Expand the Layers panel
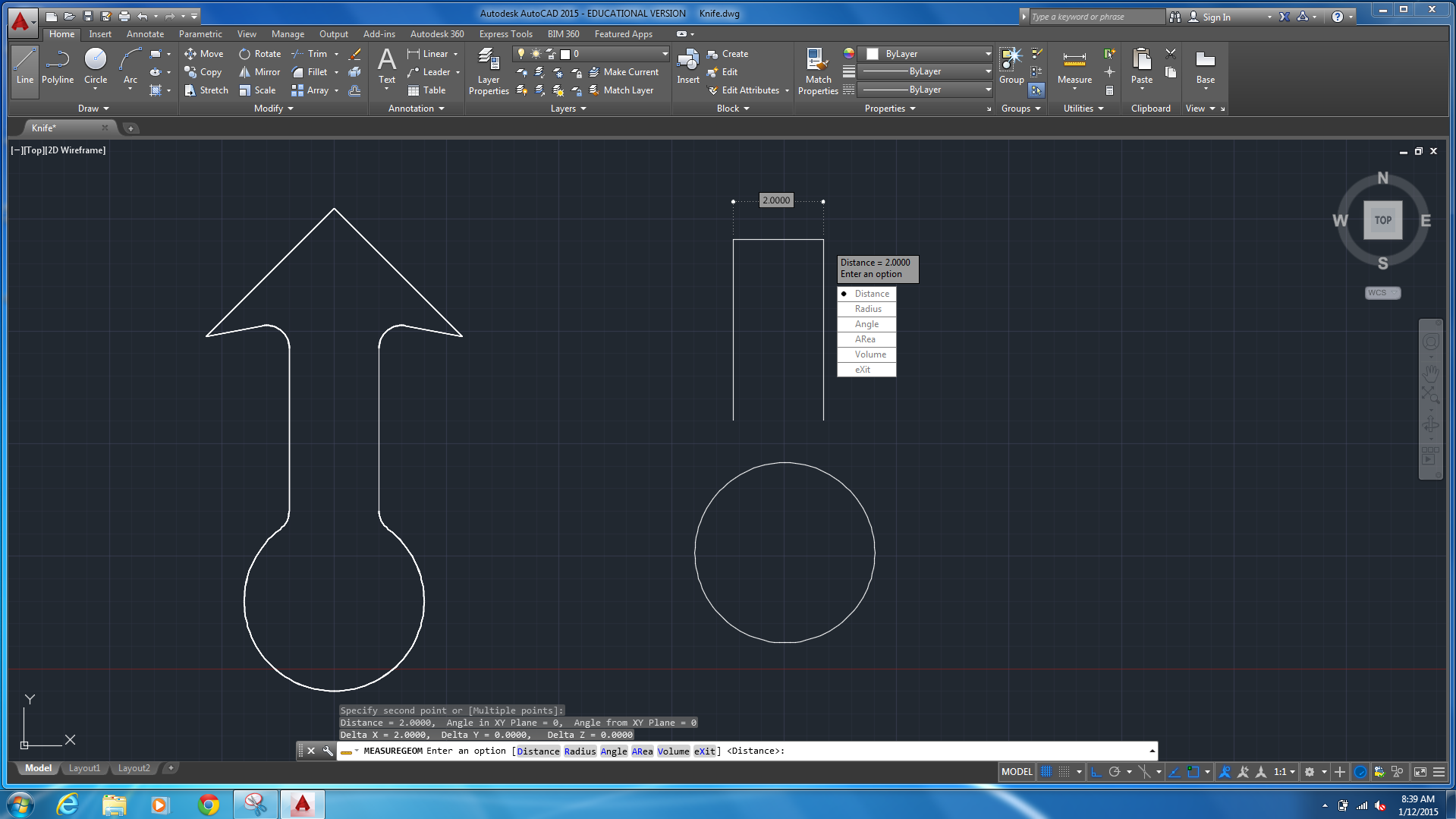The height and width of the screenshot is (819, 1456). click(568, 109)
